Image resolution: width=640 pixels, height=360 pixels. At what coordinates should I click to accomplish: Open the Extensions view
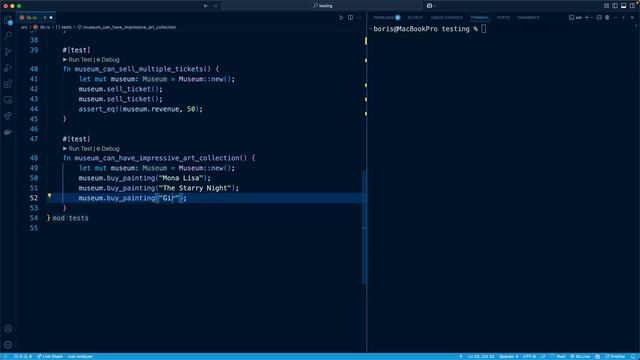[x=8, y=84]
